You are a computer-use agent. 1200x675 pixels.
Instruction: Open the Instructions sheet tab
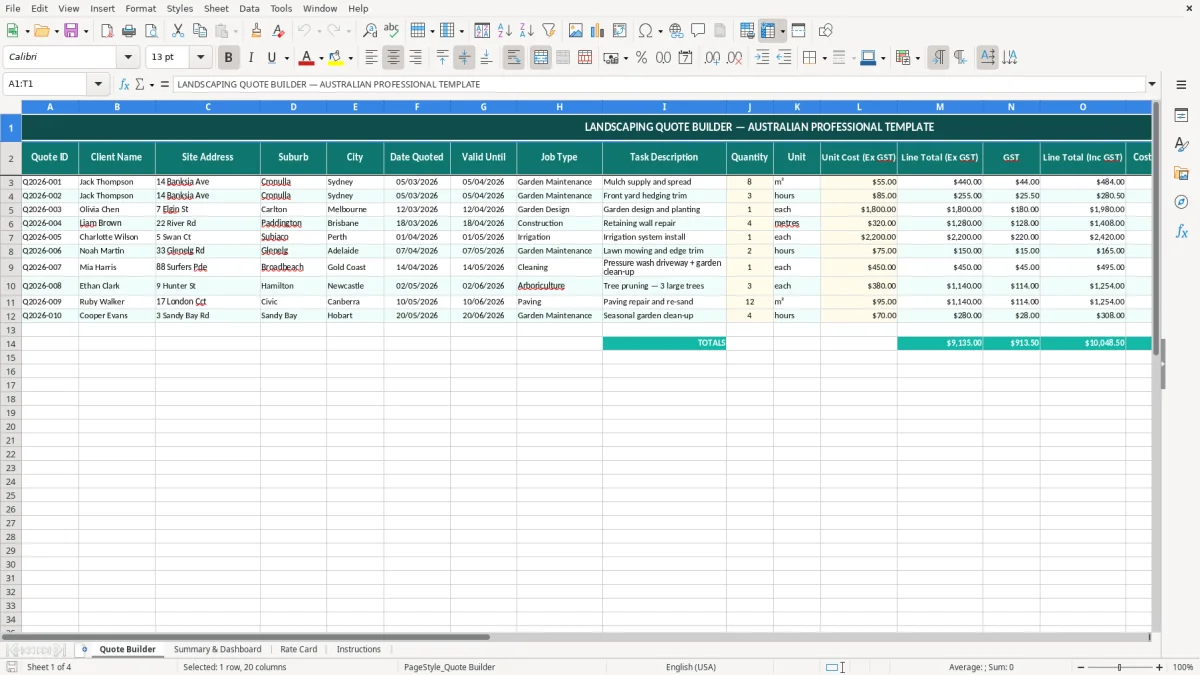pyautogui.click(x=359, y=650)
